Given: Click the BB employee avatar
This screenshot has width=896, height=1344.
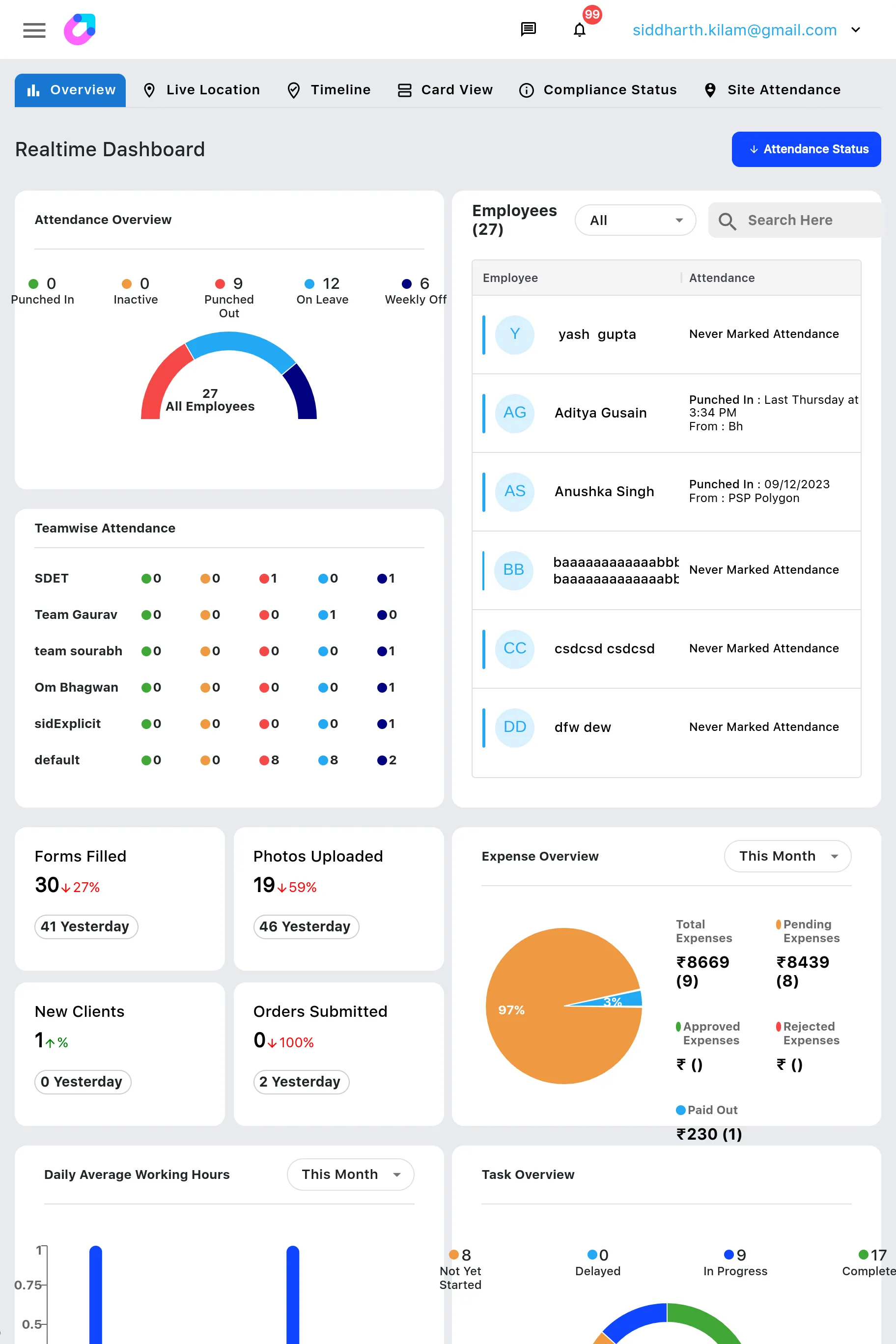Looking at the screenshot, I should pos(513,570).
